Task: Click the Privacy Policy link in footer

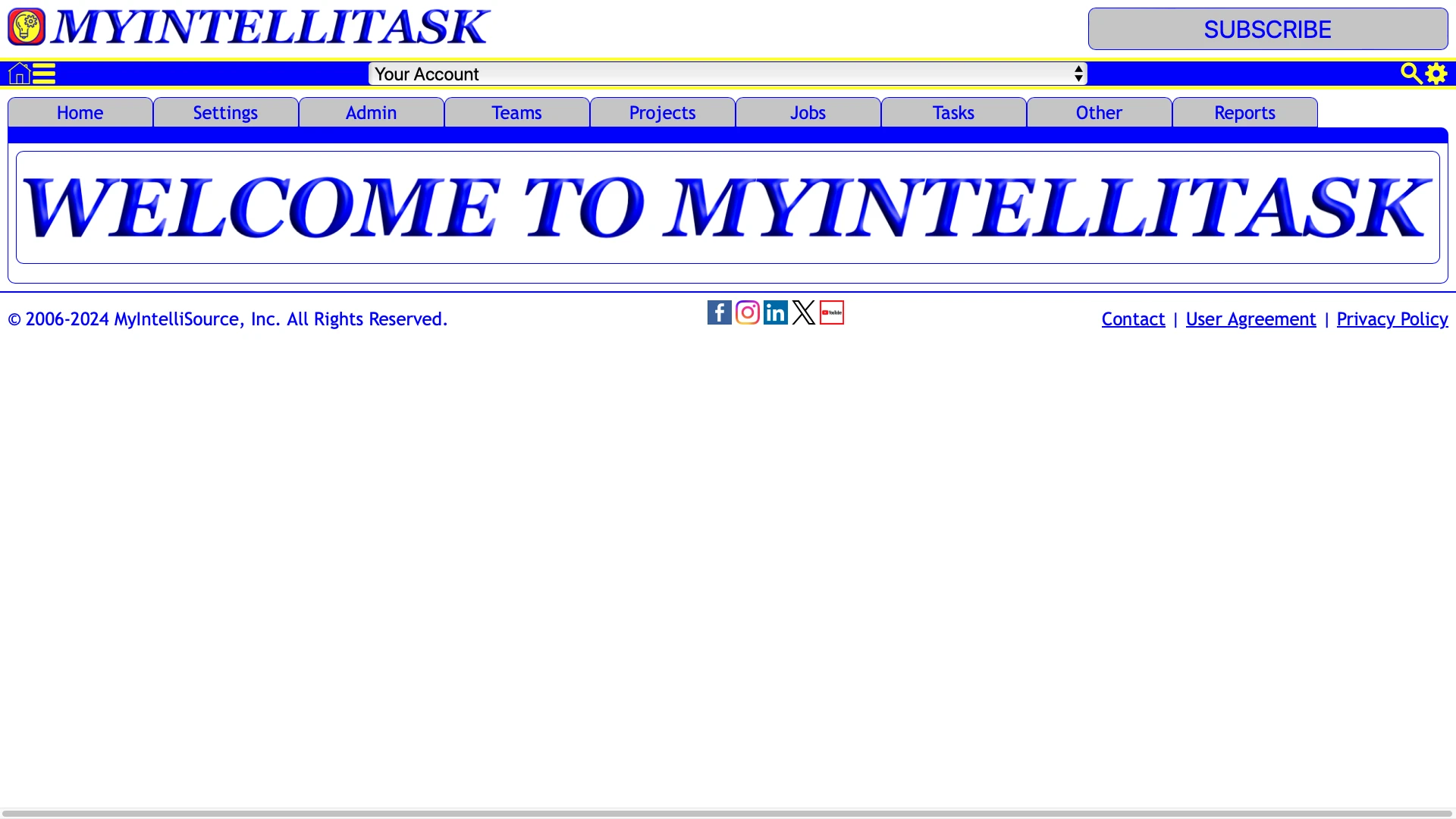Action: 1392,318
